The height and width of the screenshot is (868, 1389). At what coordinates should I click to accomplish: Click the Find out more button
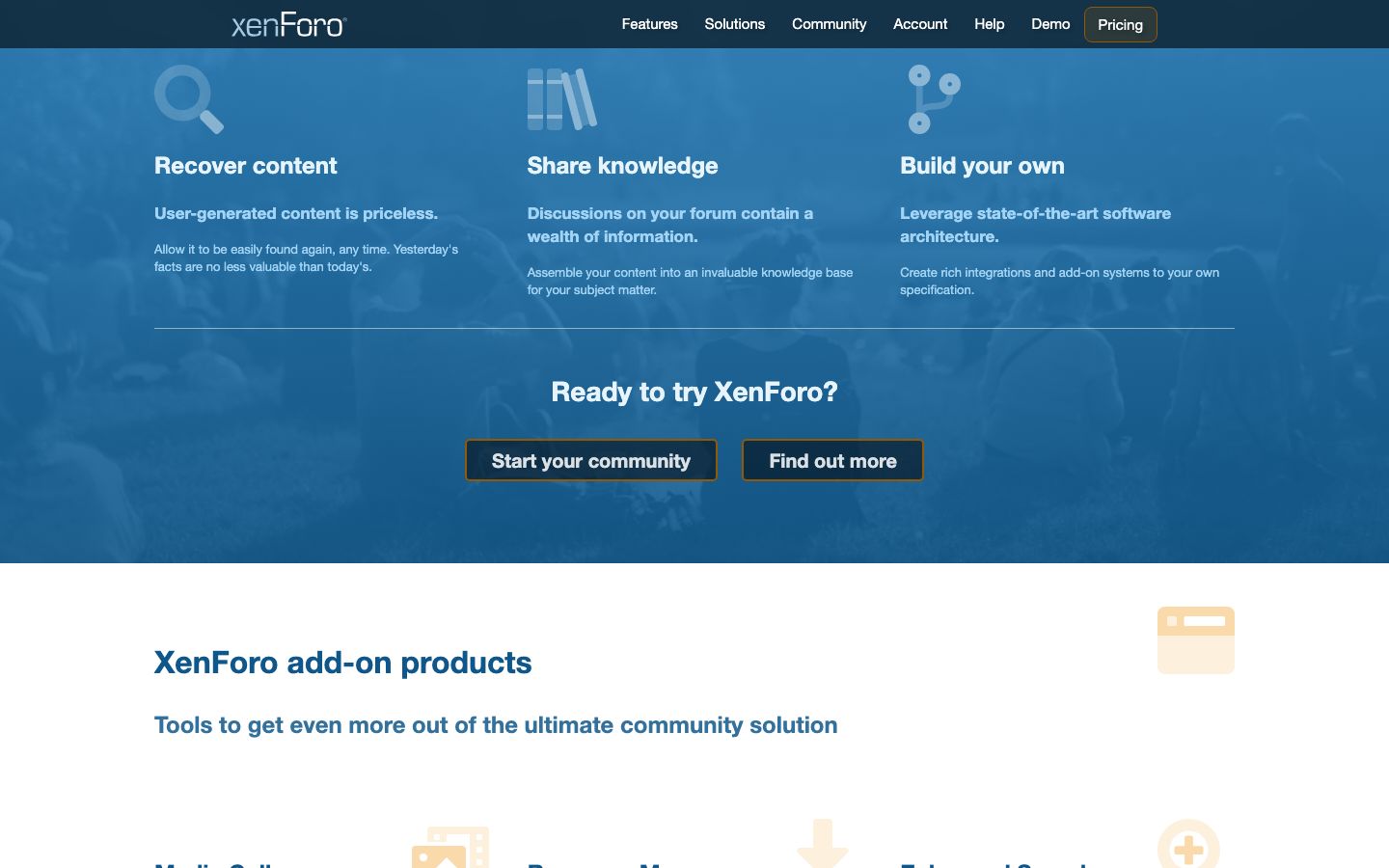[832, 460]
